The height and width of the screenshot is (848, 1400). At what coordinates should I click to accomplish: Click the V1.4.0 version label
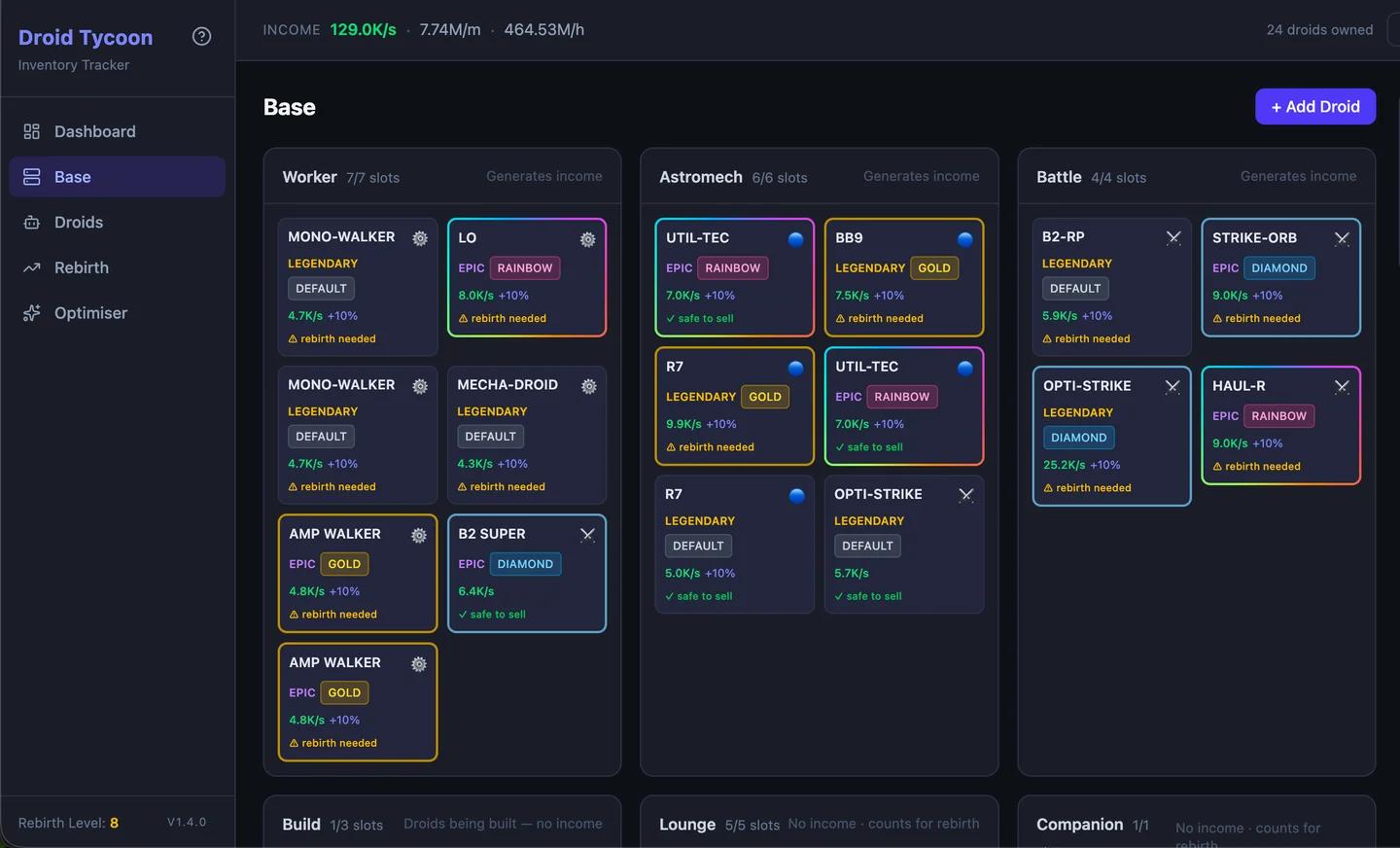click(187, 823)
